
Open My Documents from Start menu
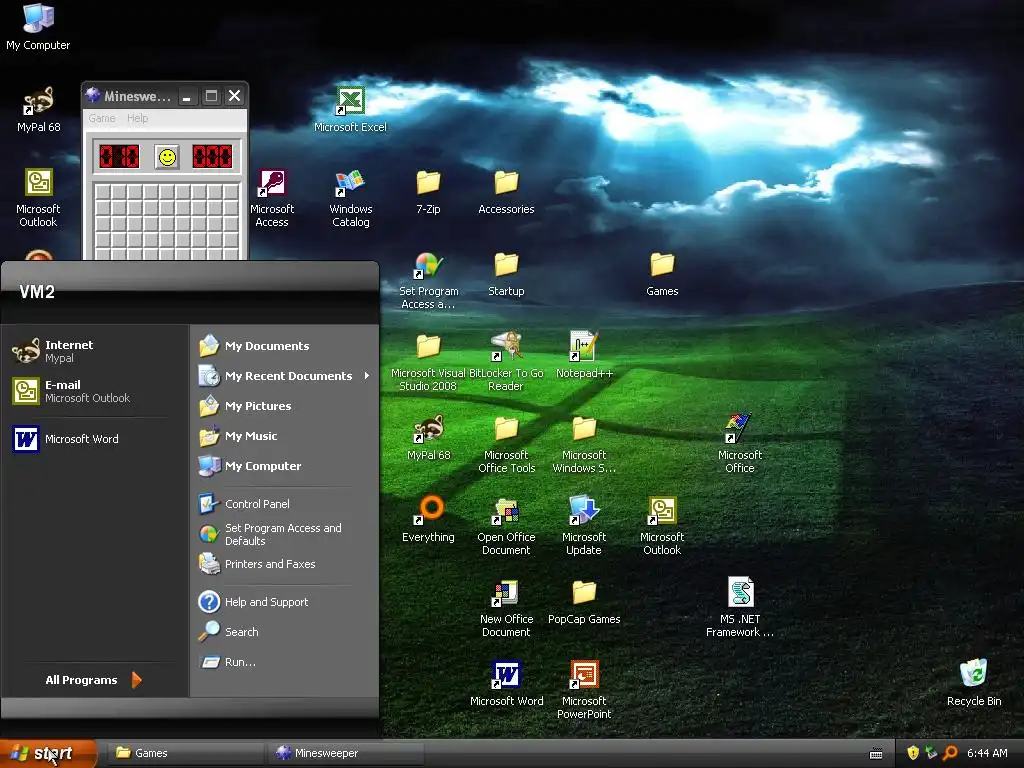coord(285,345)
